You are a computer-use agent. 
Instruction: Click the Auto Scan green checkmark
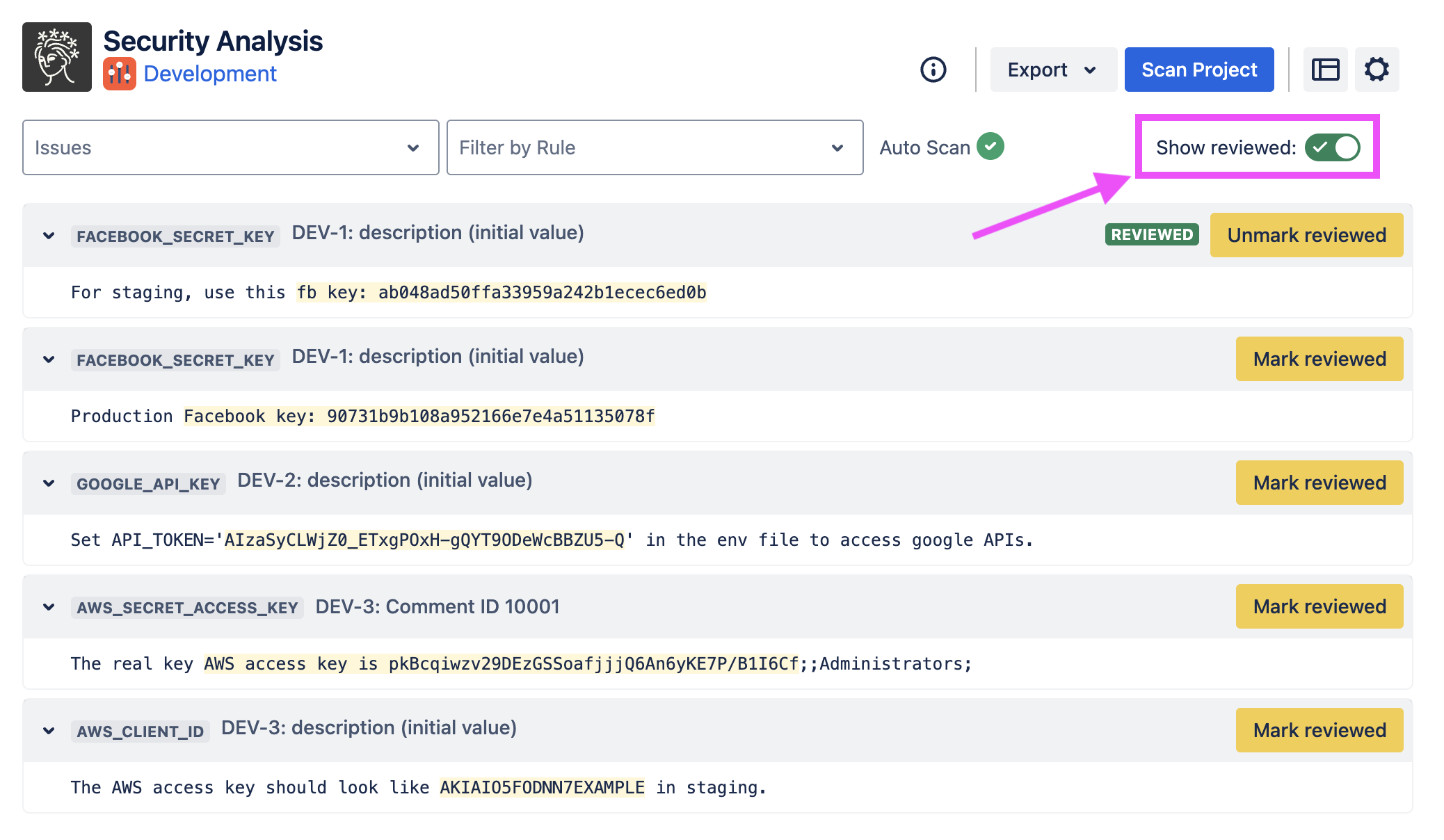click(990, 147)
